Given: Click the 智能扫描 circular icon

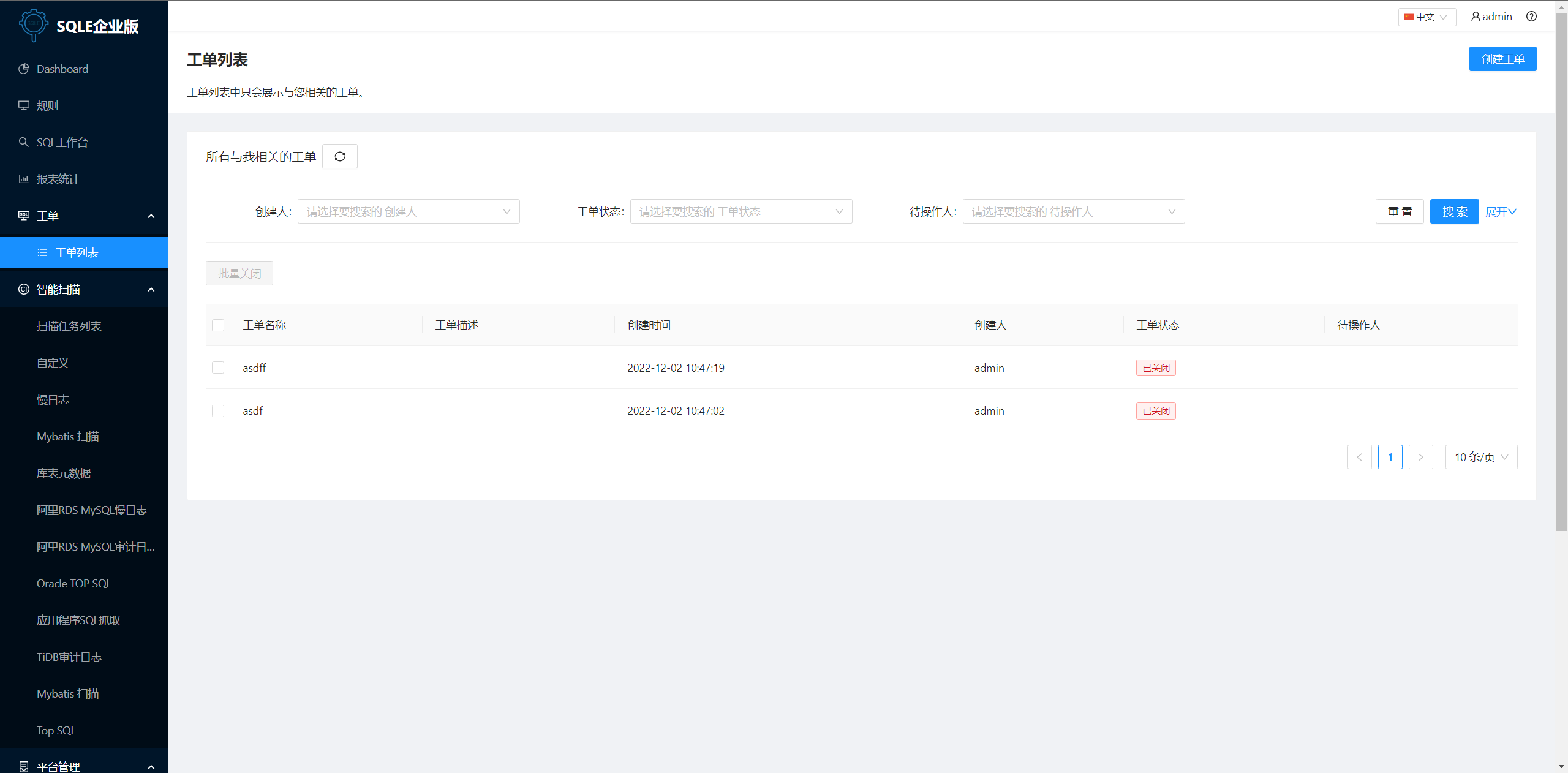Looking at the screenshot, I should 24,289.
